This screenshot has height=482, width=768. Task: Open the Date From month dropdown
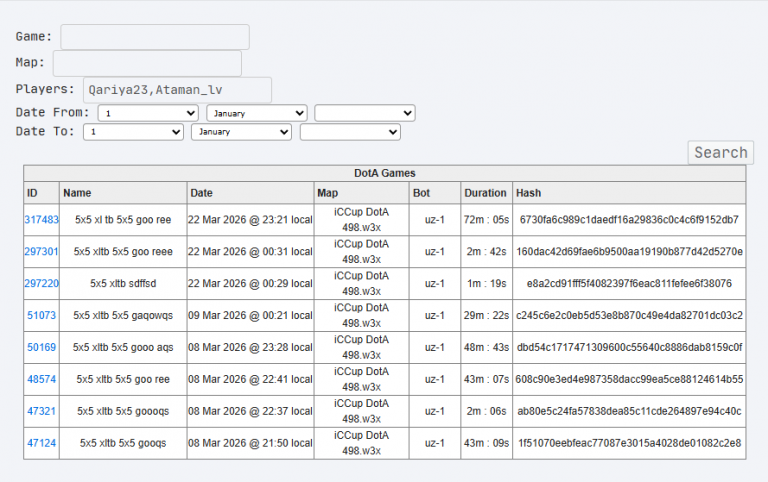[257, 113]
